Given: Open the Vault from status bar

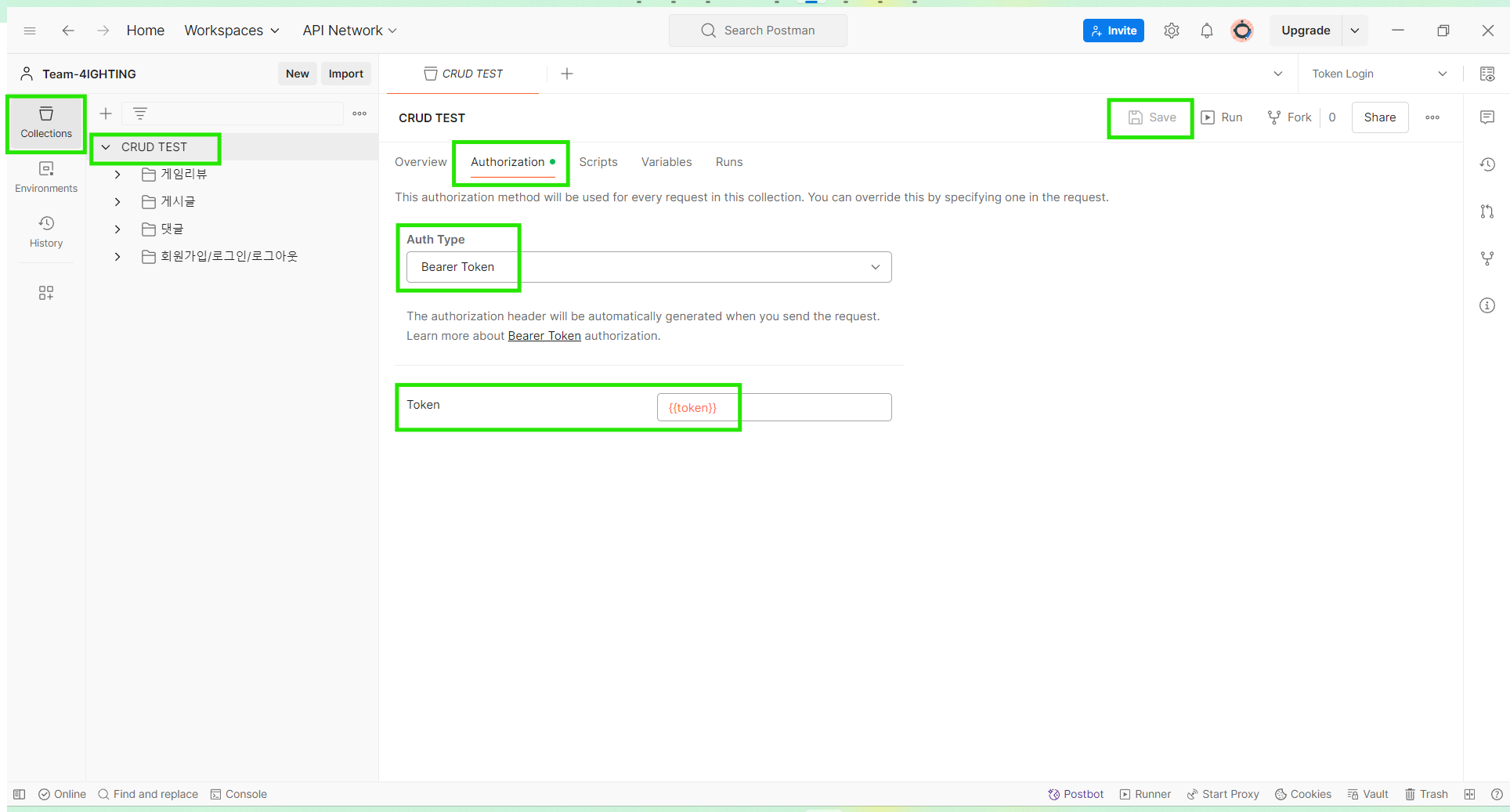Looking at the screenshot, I should [1367, 794].
